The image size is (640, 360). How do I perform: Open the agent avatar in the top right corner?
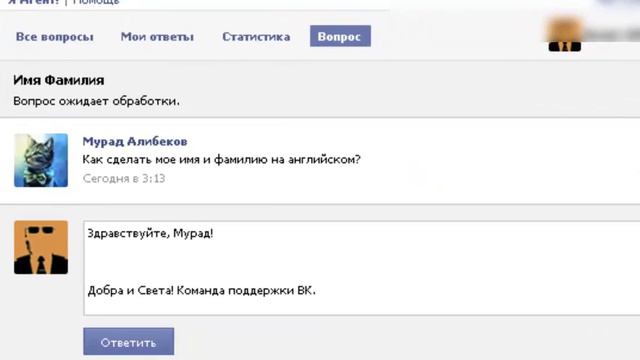click(564, 35)
